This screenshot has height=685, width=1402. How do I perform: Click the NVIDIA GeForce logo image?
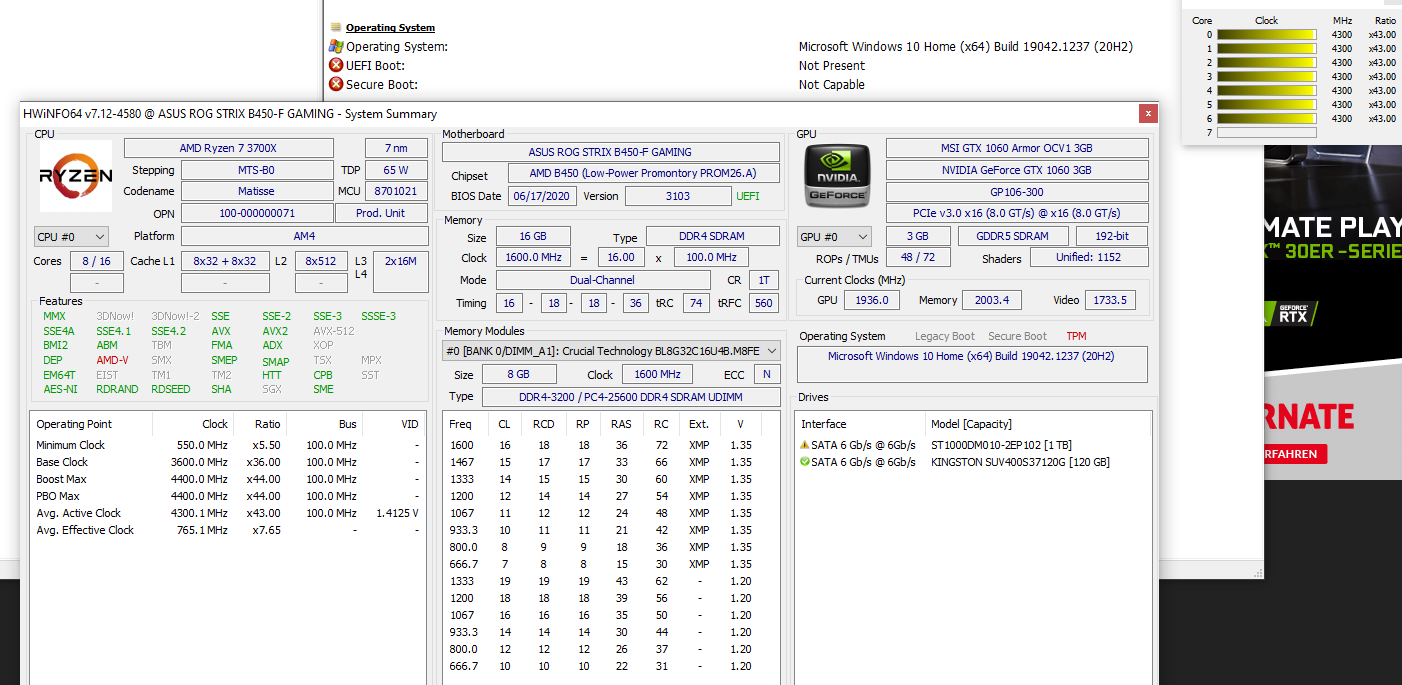[837, 176]
